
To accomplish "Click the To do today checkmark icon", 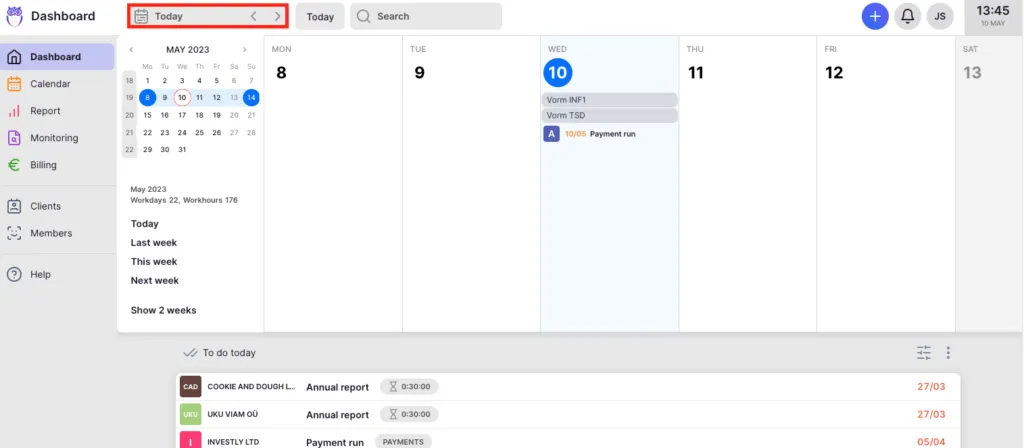I will (x=190, y=353).
